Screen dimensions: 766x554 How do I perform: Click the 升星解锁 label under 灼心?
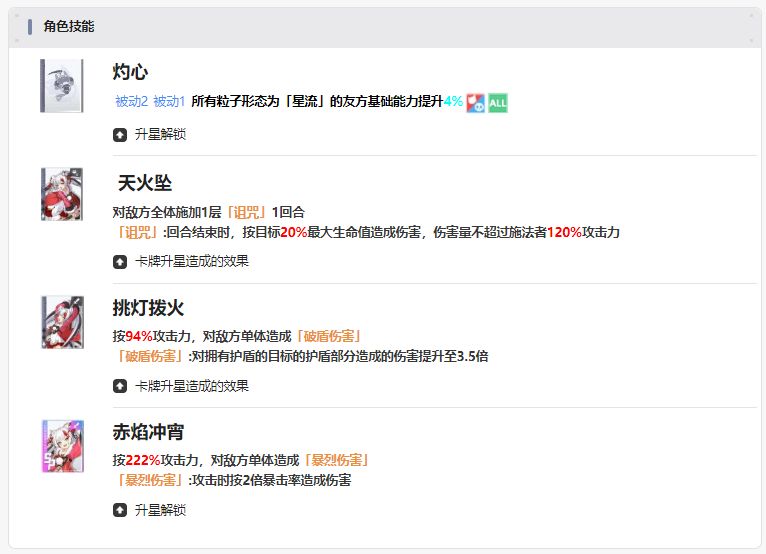pyautogui.click(x=160, y=134)
